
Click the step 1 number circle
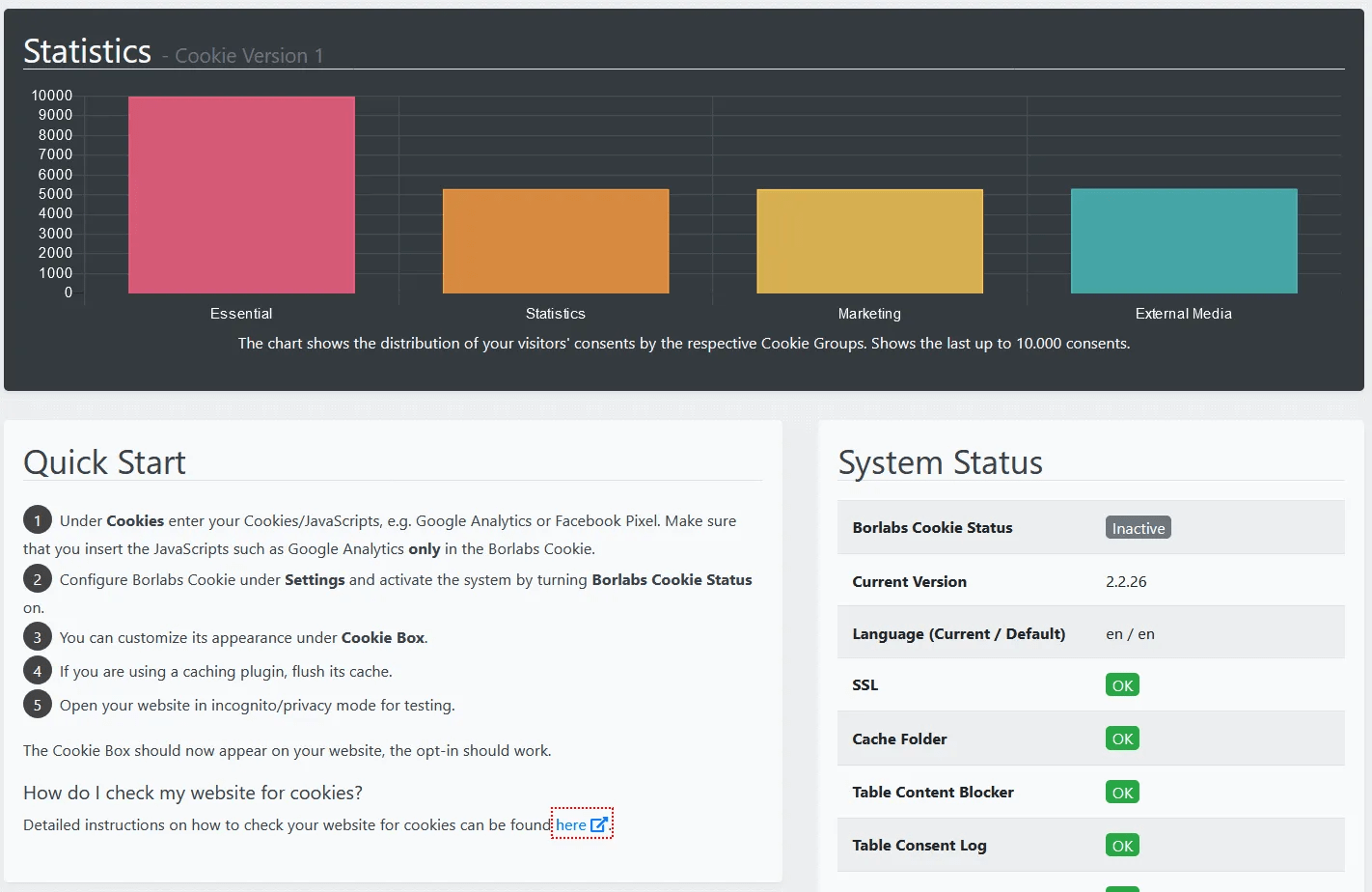(38, 521)
